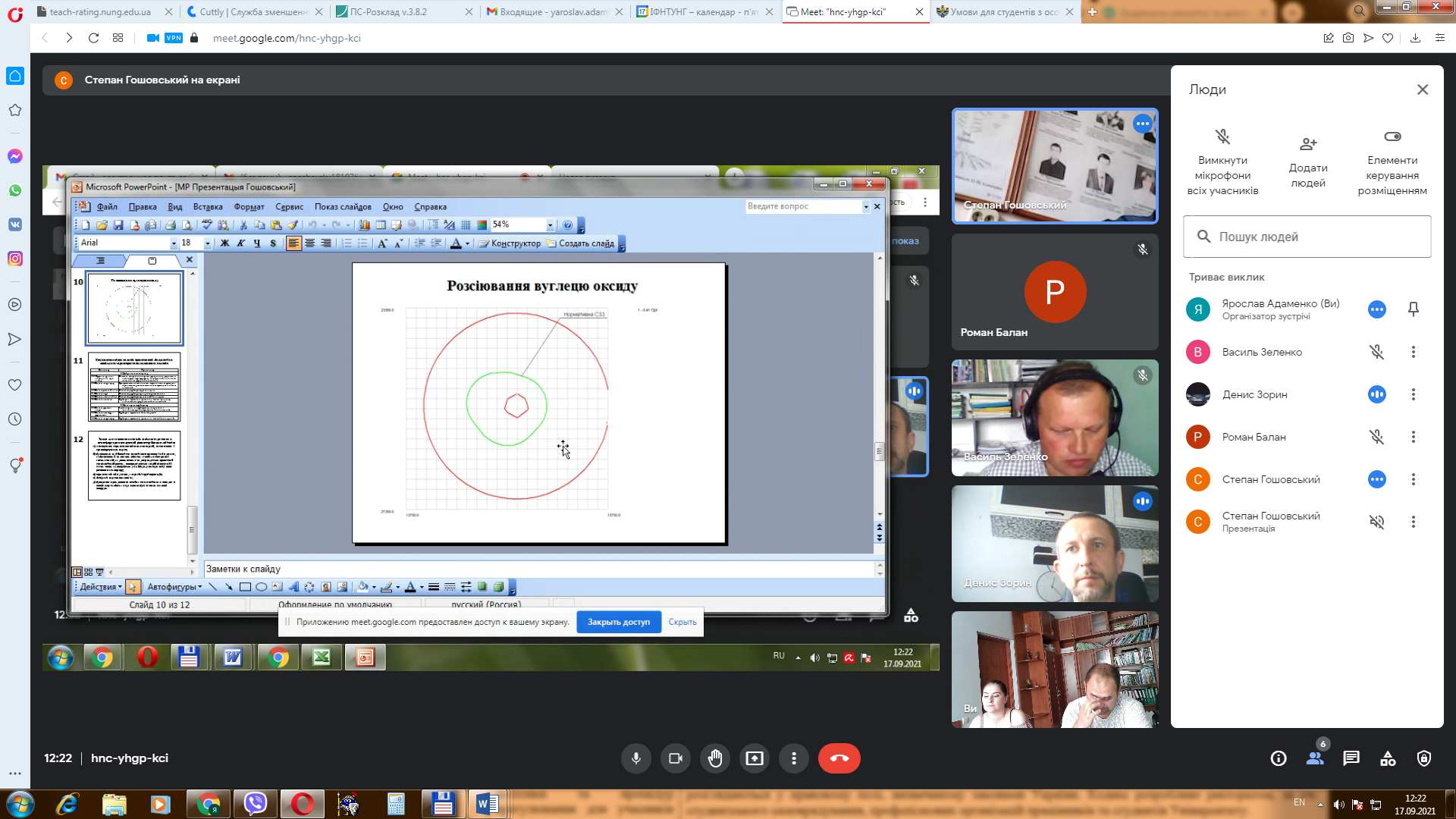
Task: Raise hand in the meeting
Action: [715, 758]
